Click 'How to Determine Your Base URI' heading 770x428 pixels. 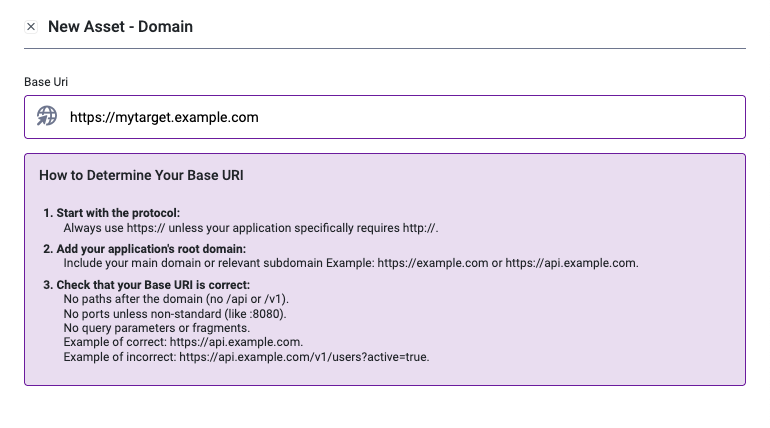[x=141, y=175]
